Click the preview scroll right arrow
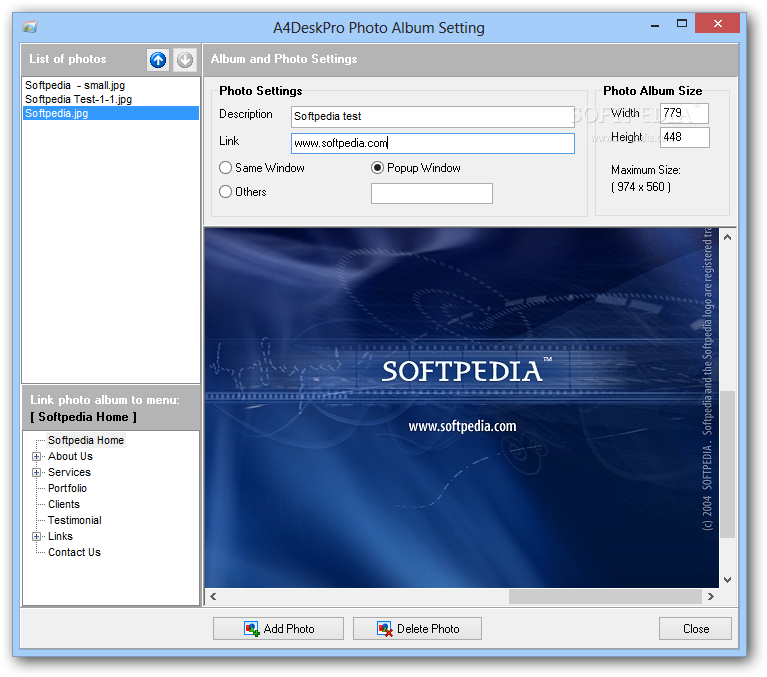This screenshot has height=677, width=767. [711, 596]
